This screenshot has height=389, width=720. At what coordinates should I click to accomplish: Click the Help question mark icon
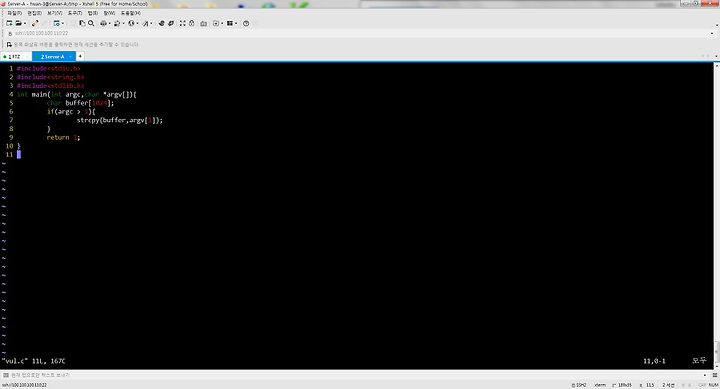pyautogui.click(x=246, y=23)
